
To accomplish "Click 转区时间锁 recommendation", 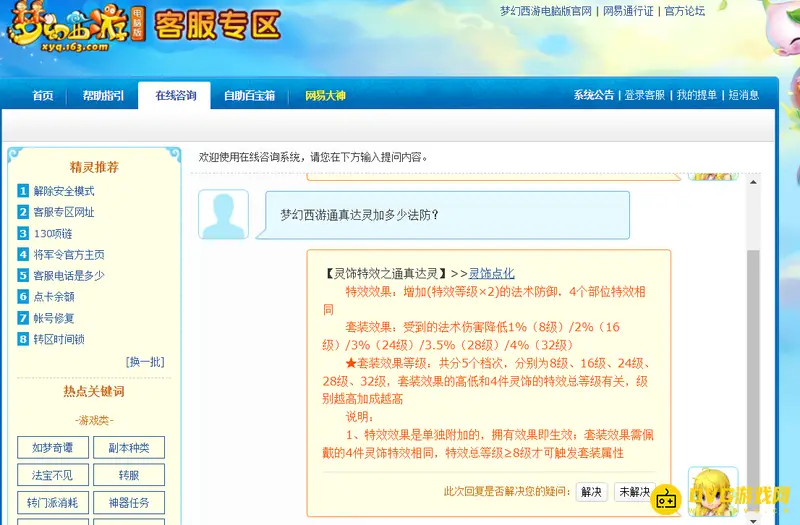I will 59,339.
